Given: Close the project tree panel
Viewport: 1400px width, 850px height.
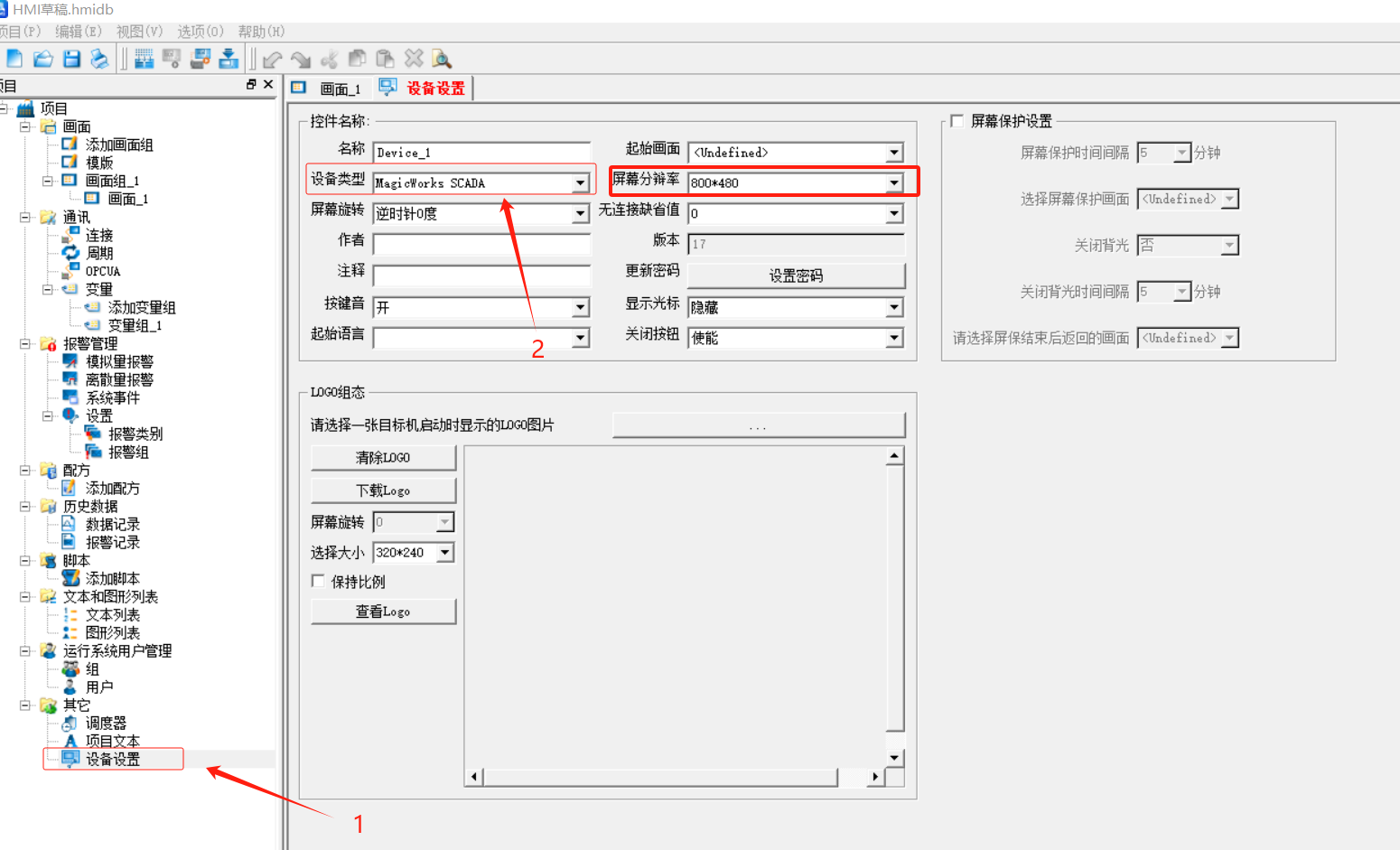Looking at the screenshot, I should coord(268,84).
